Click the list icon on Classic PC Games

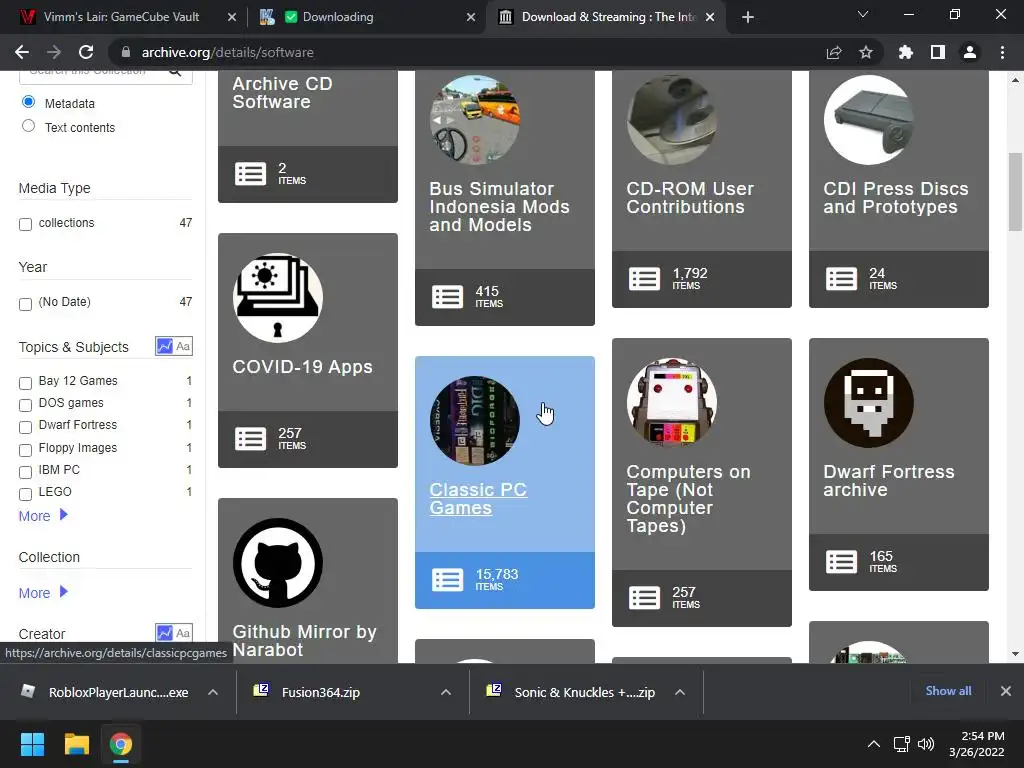pos(447,580)
